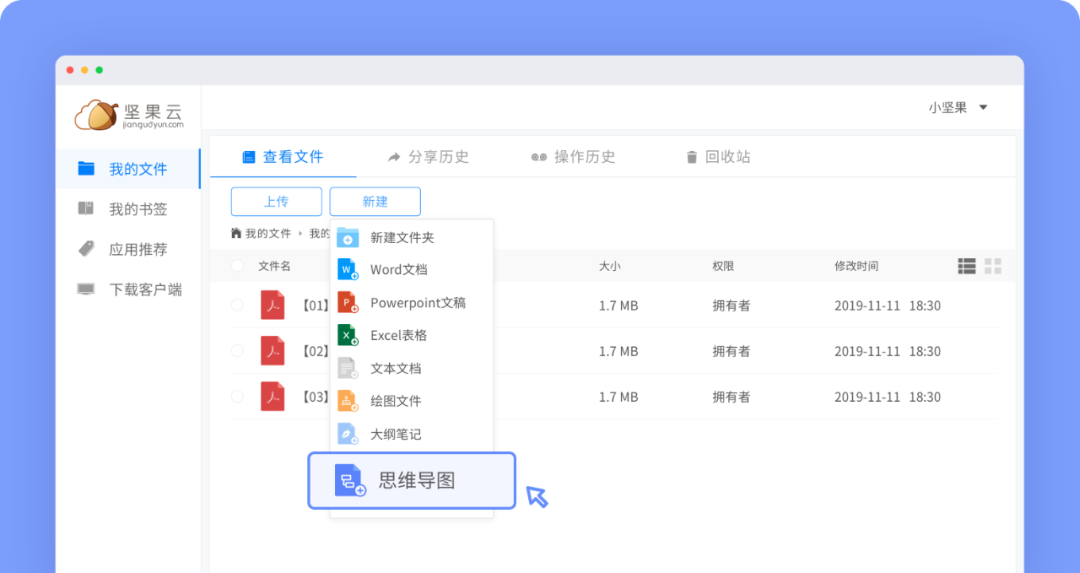Screen dimensions: 1080x573
Task: Switch to the 回收站 tab
Action: click(x=718, y=157)
